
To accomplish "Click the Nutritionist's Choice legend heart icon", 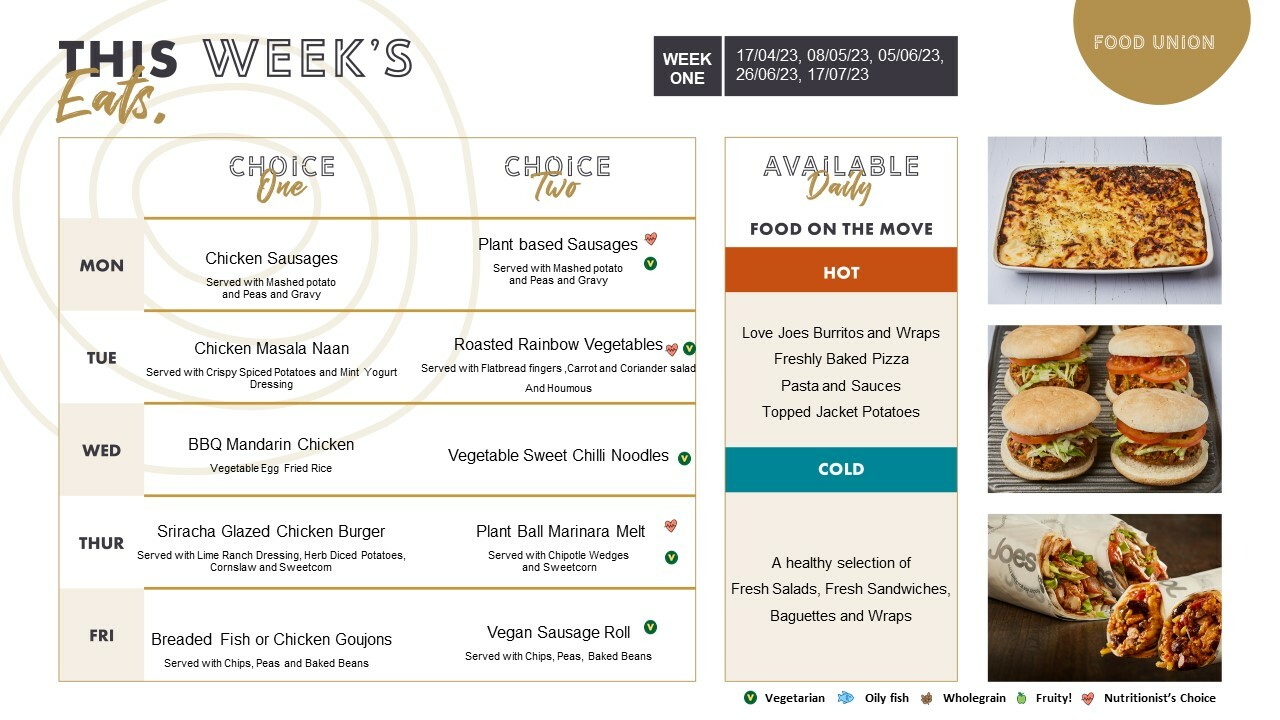I will 1087,698.
